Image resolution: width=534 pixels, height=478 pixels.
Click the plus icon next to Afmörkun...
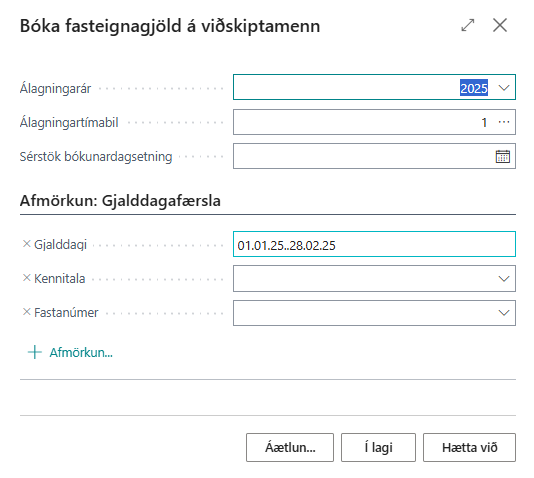(35, 352)
